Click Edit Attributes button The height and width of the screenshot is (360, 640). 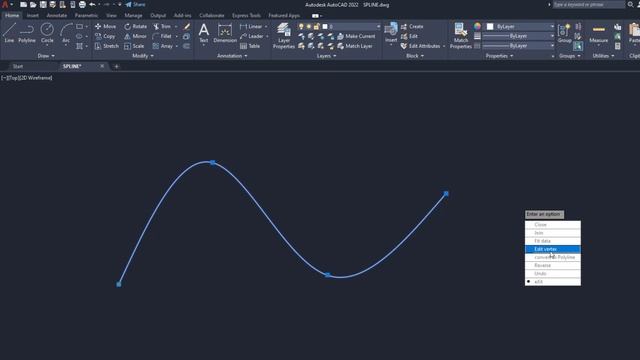pyautogui.click(x=421, y=46)
